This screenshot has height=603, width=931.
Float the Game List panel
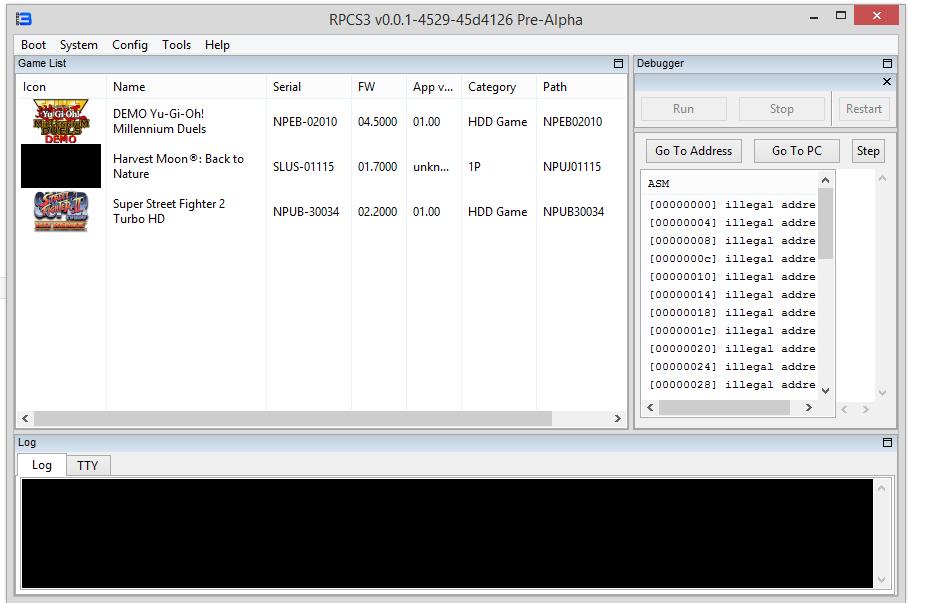618,64
